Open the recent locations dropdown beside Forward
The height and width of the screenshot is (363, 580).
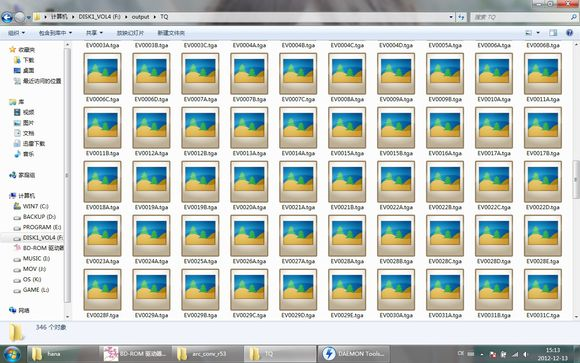[x=28, y=17]
